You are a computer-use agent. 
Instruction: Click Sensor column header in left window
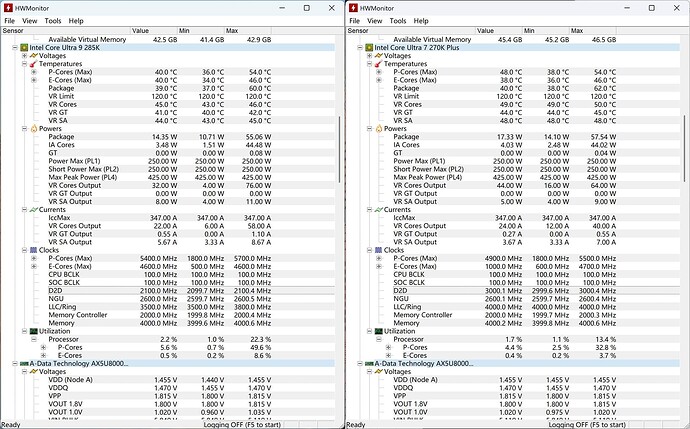[66, 31]
